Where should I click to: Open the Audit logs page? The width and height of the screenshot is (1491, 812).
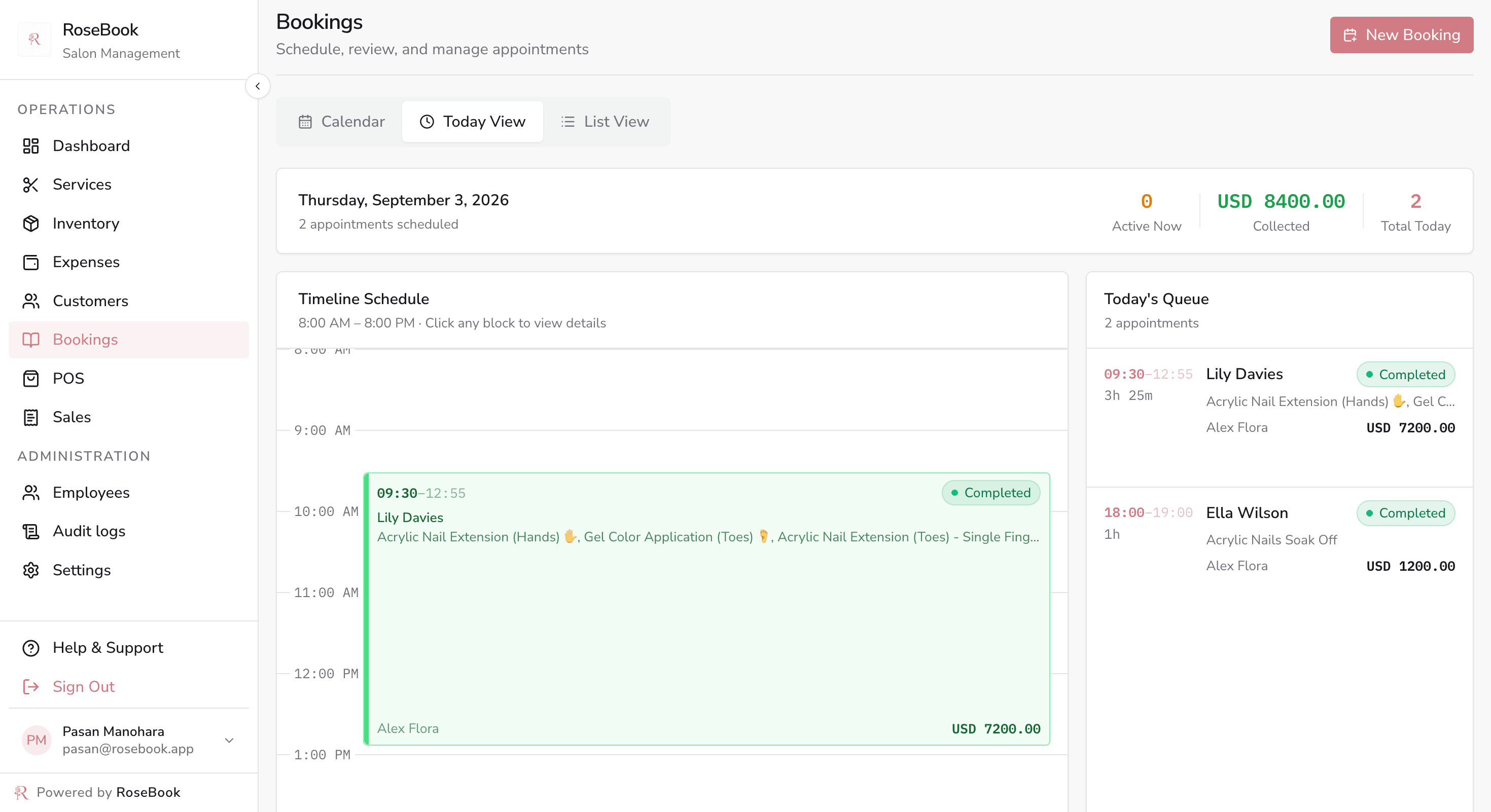click(128, 531)
